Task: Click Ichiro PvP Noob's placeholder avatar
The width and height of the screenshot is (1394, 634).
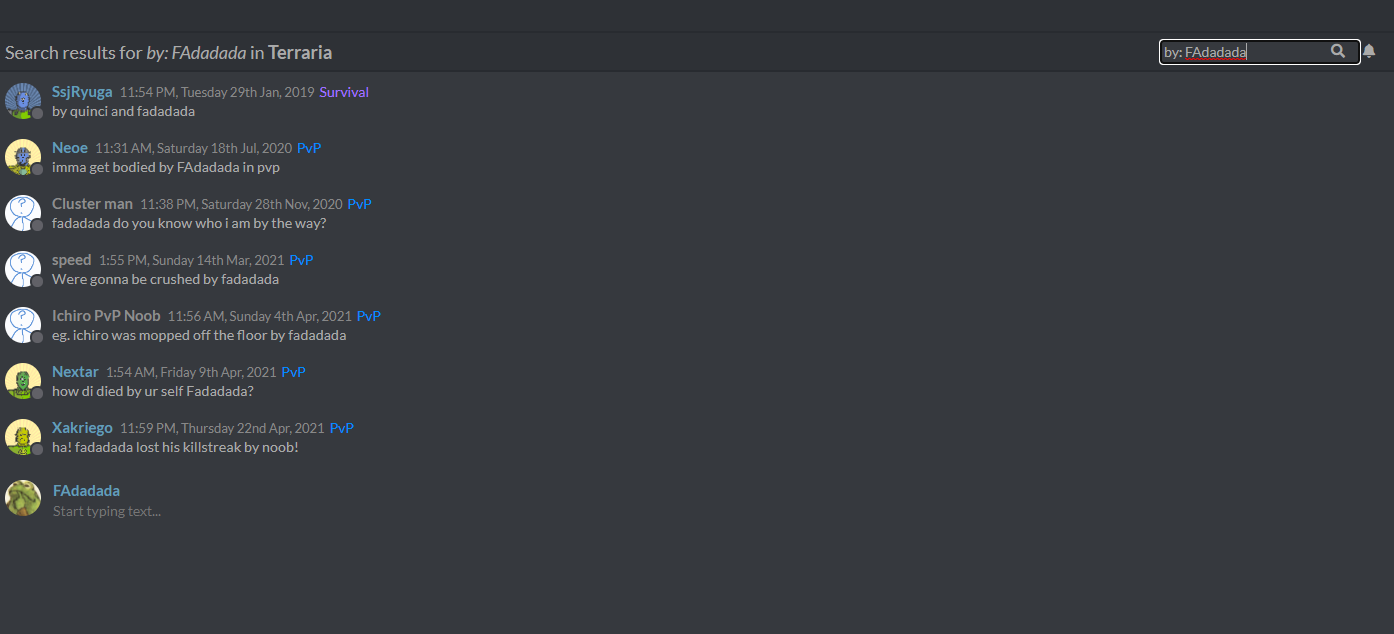Action: point(23,325)
